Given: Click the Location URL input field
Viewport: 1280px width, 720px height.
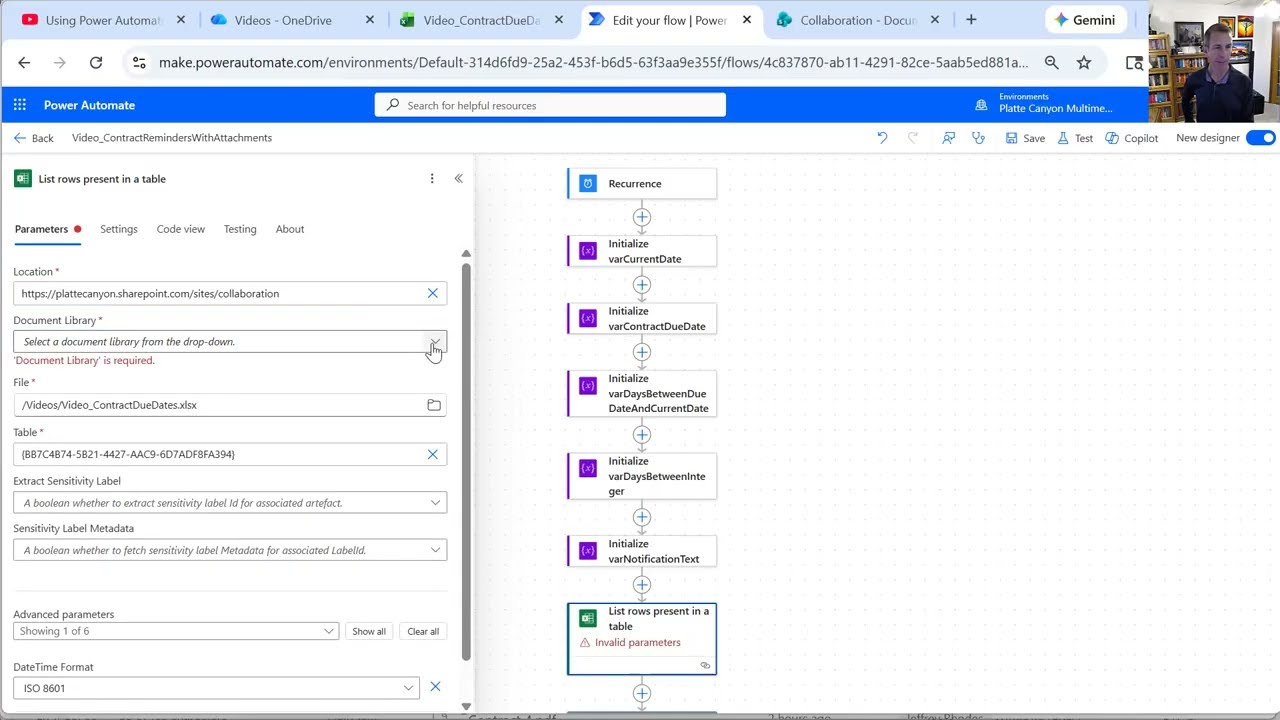Looking at the screenshot, I should 218,294.
